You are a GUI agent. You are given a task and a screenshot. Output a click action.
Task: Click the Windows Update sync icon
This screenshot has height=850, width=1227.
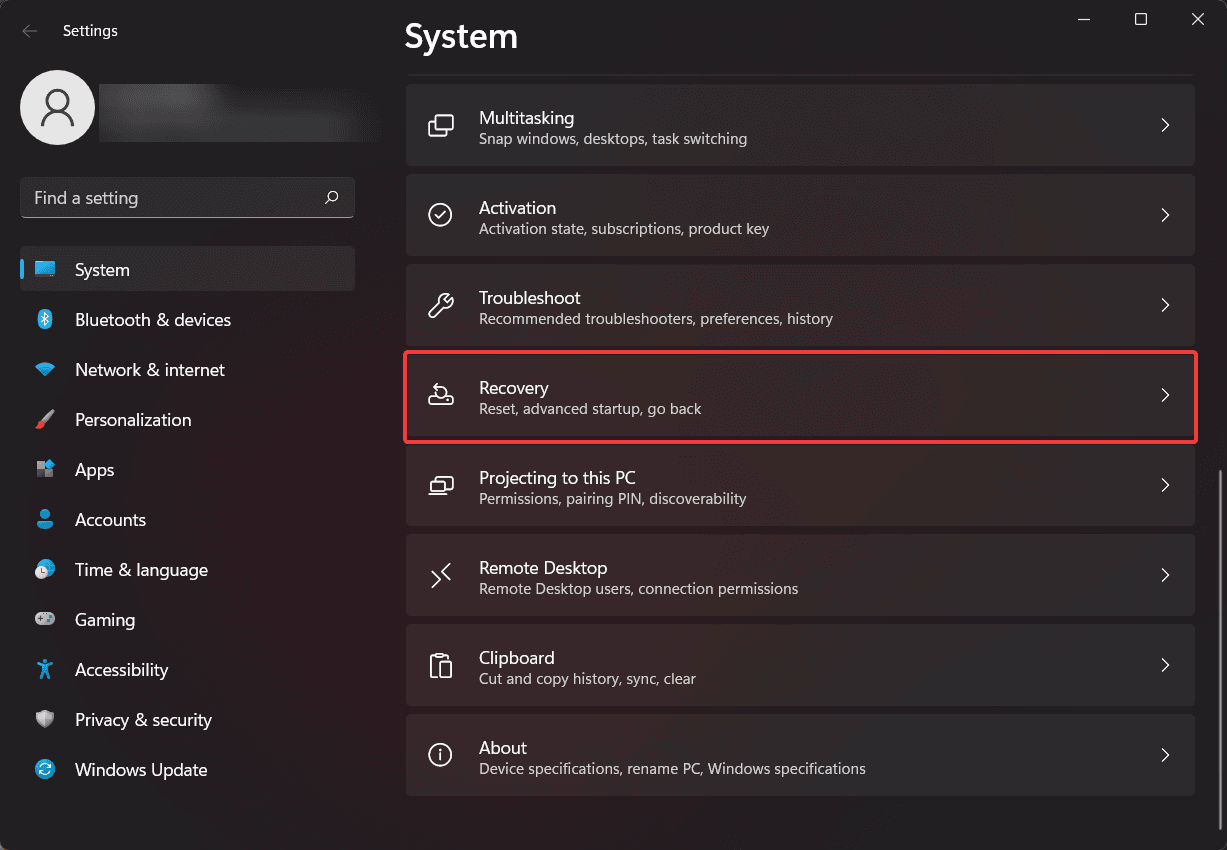(x=45, y=770)
